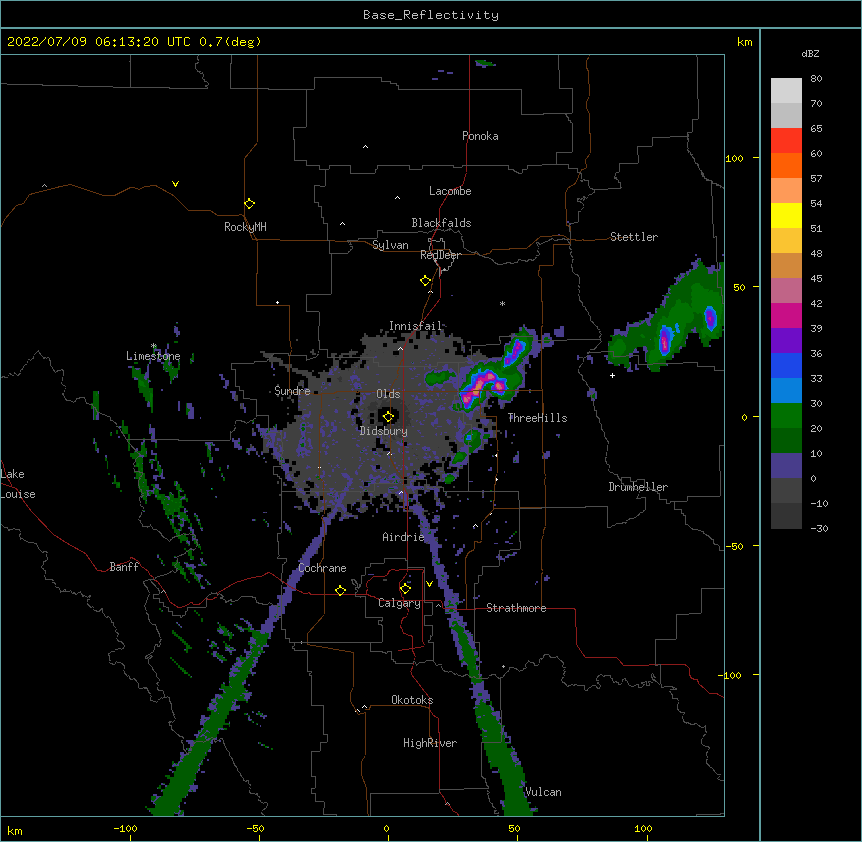Click the -50 tick on the bottom axis

point(255,829)
